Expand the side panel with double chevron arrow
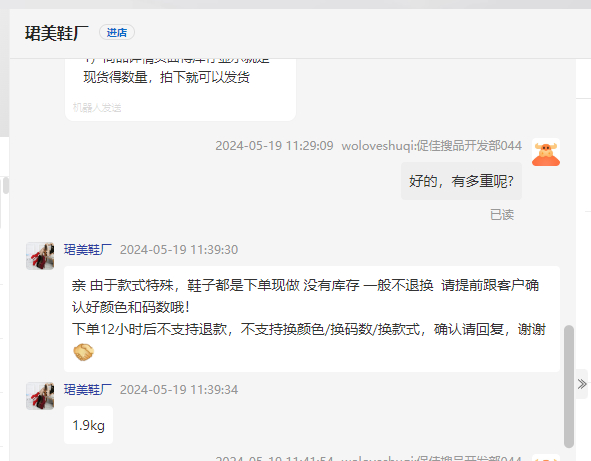The width and height of the screenshot is (591, 461). click(582, 384)
